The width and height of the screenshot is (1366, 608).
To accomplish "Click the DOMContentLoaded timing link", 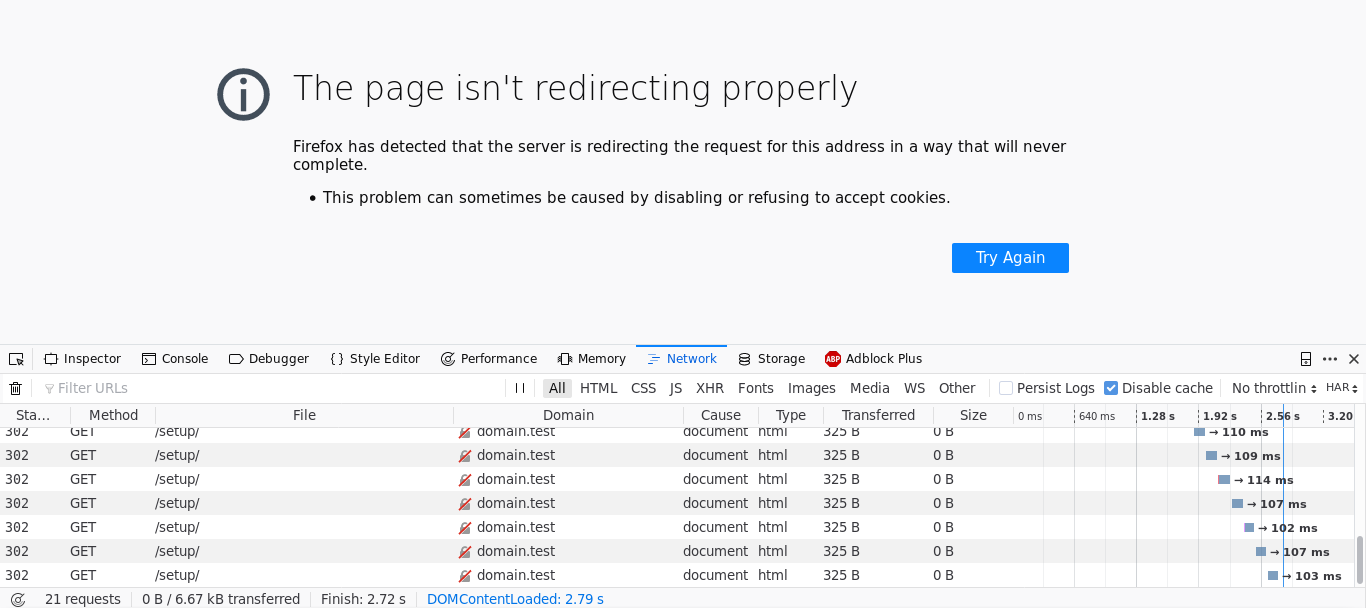I will point(515,599).
